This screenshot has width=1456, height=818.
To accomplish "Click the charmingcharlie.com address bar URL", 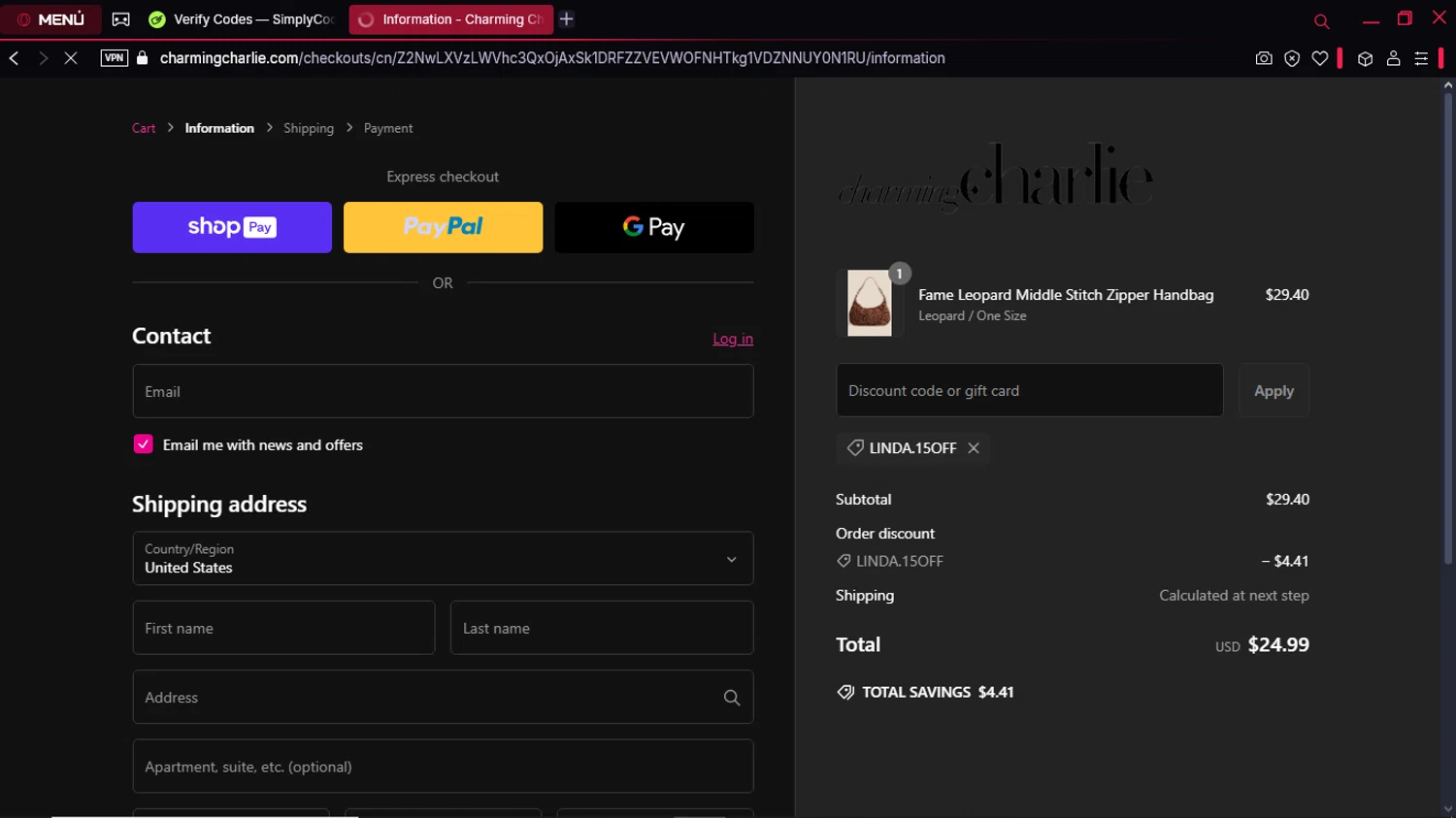I will pyautogui.click(x=552, y=58).
